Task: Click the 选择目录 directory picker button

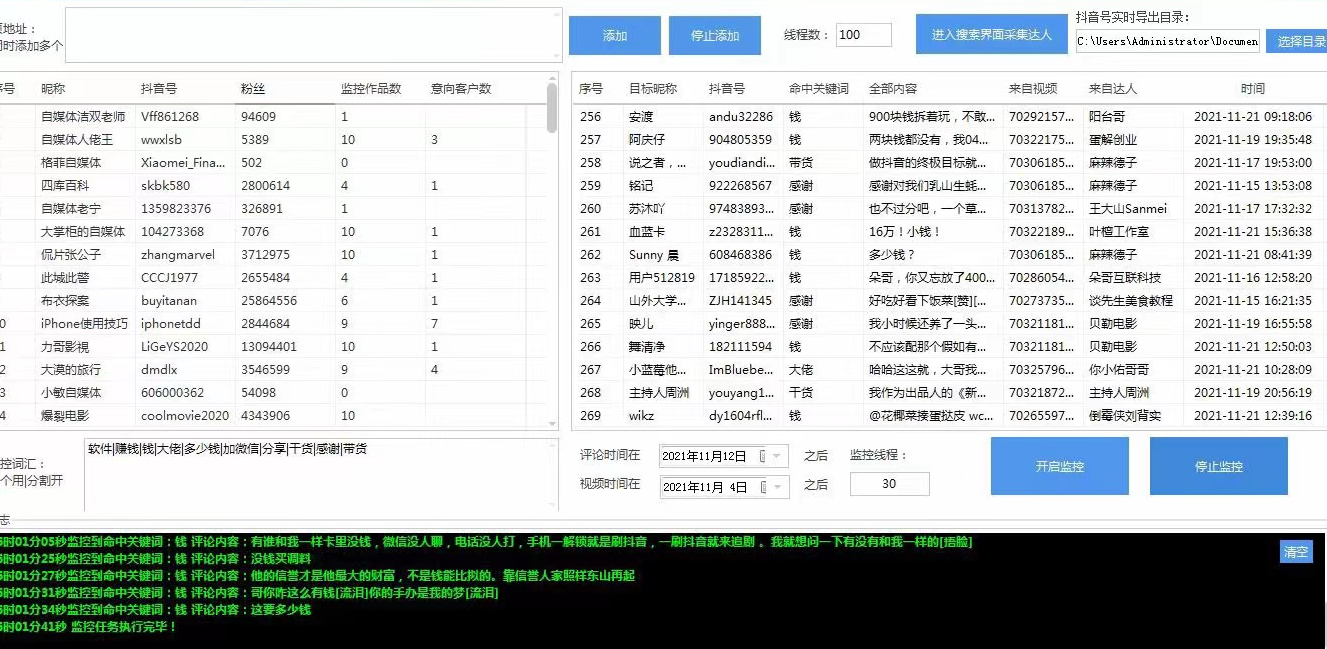Action: [x=1298, y=41]
